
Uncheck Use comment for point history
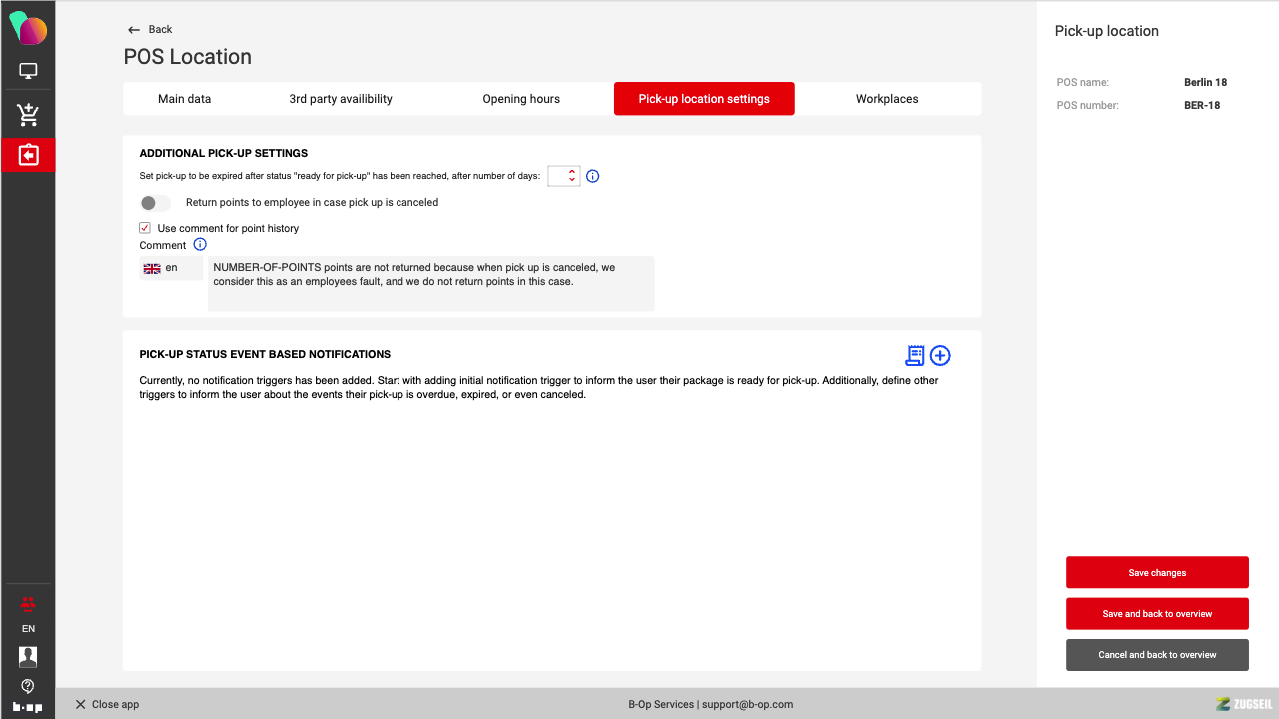(145, 228)
